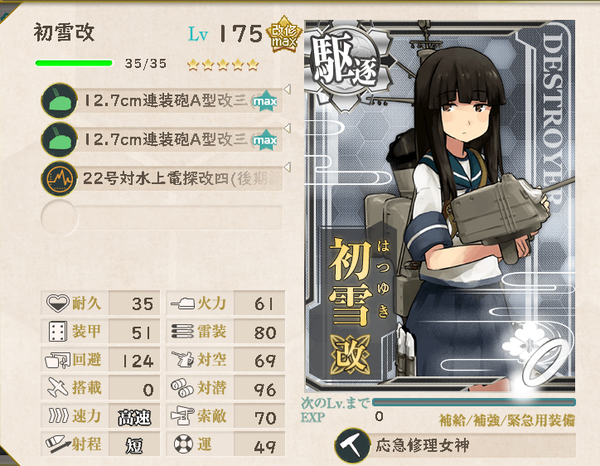Select the empty fourth equipment slot
Screen dimensions: 600x466
161,217
